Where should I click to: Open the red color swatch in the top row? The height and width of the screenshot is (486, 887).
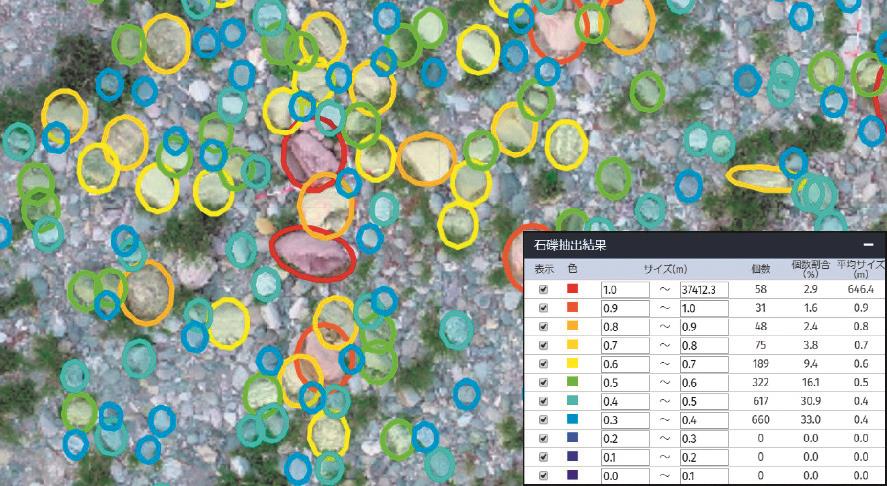(572, 289)
